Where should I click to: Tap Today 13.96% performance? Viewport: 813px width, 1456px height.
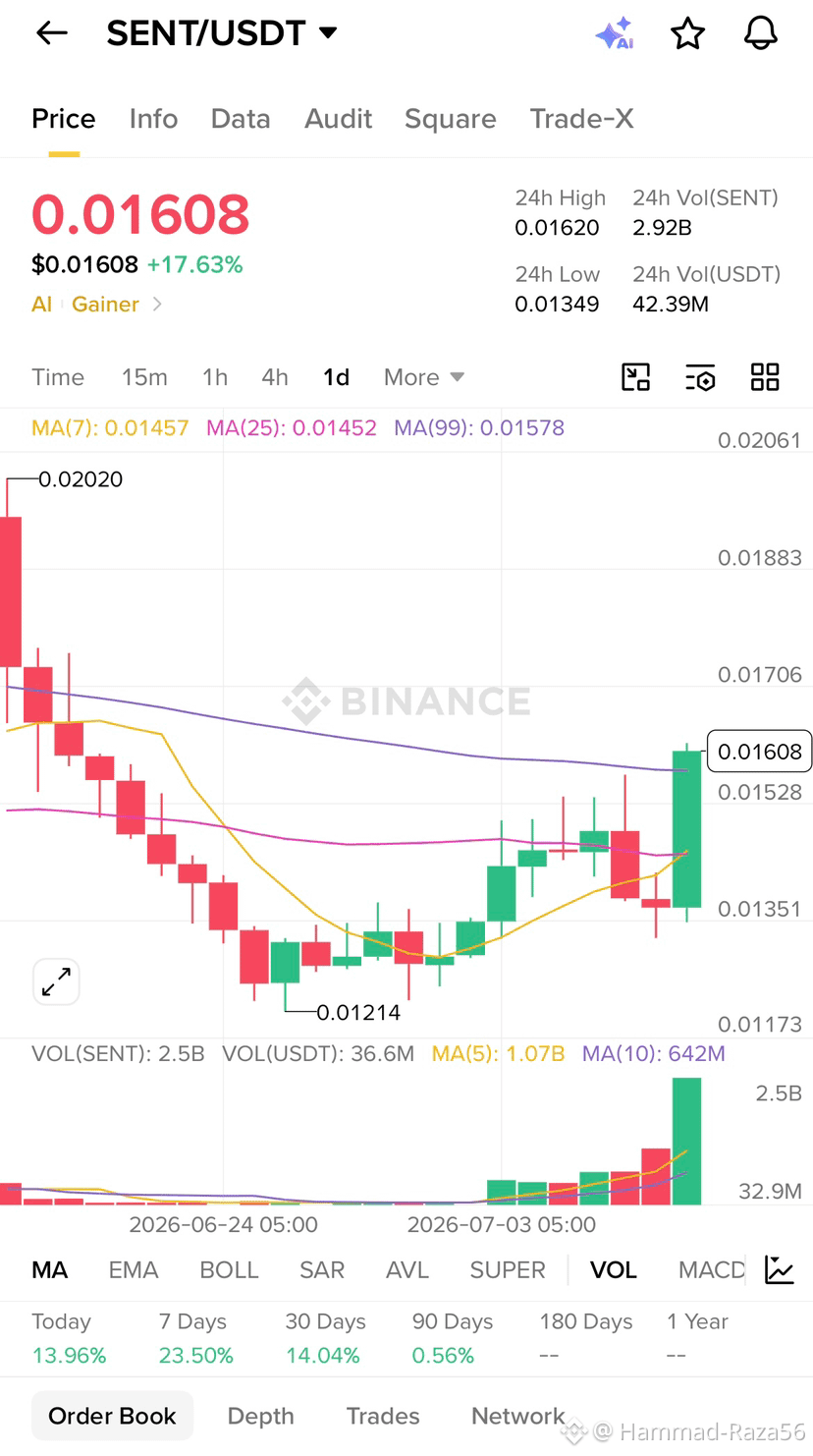tap(69, 1338)
